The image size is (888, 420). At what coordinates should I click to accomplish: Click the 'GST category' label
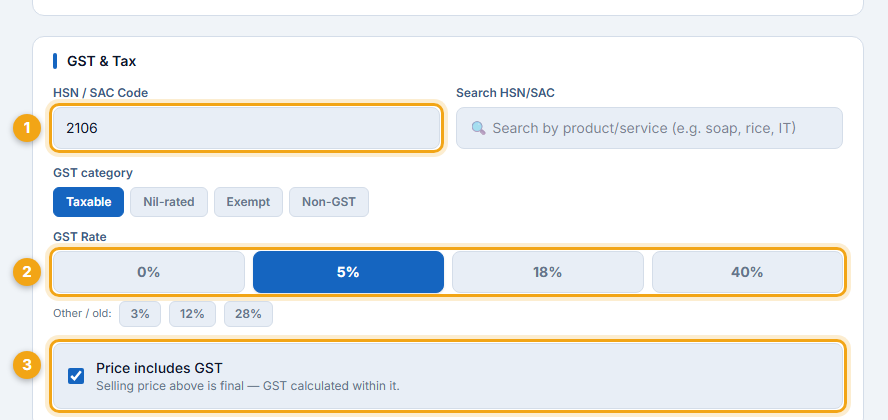pos(93,173)
